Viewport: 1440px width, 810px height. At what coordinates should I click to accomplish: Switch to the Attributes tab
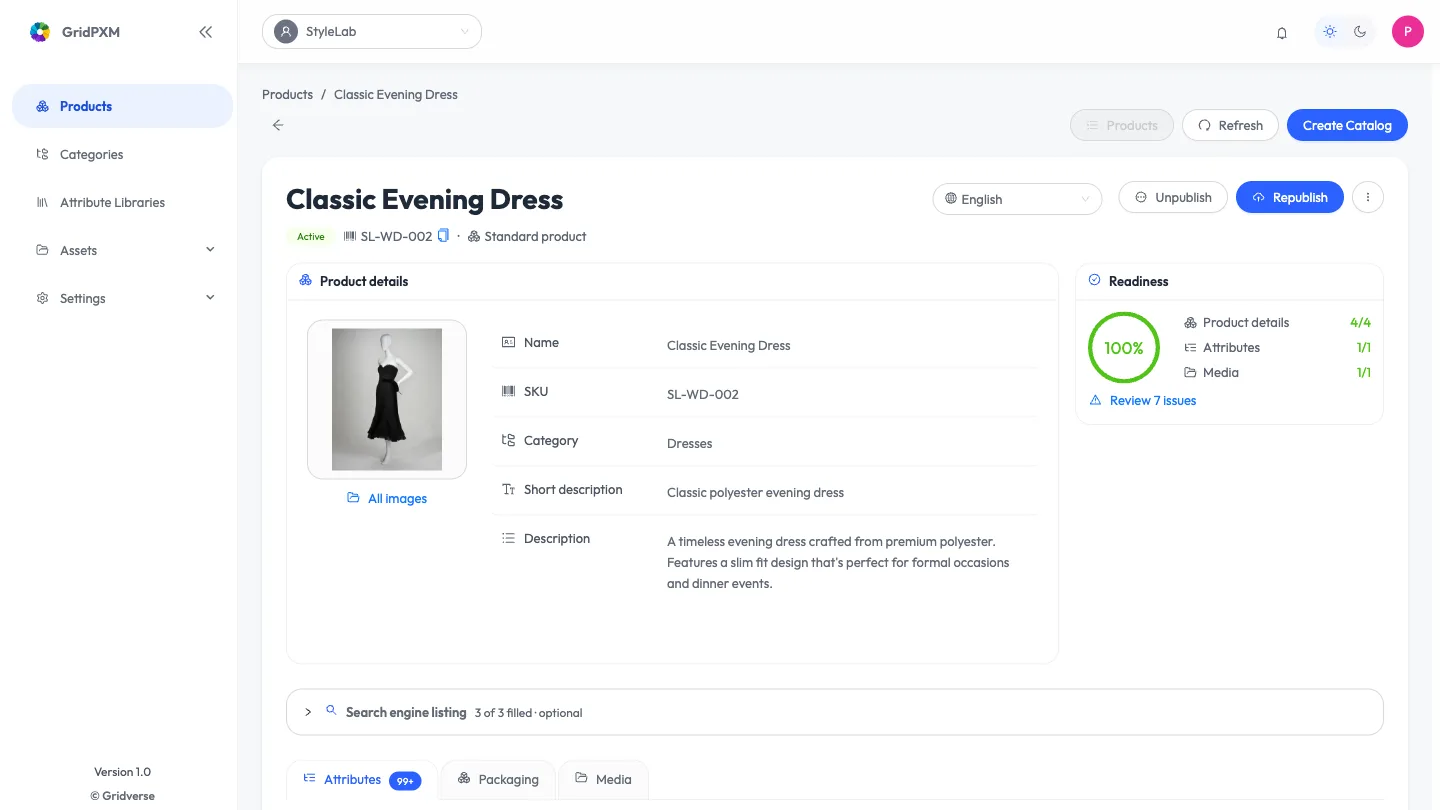[x=362, y=780]
